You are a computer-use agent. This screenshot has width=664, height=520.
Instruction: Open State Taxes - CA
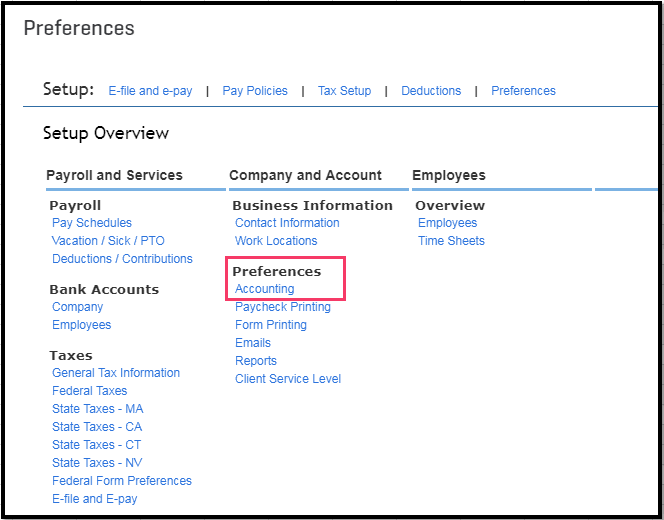(x=97, y=427)
